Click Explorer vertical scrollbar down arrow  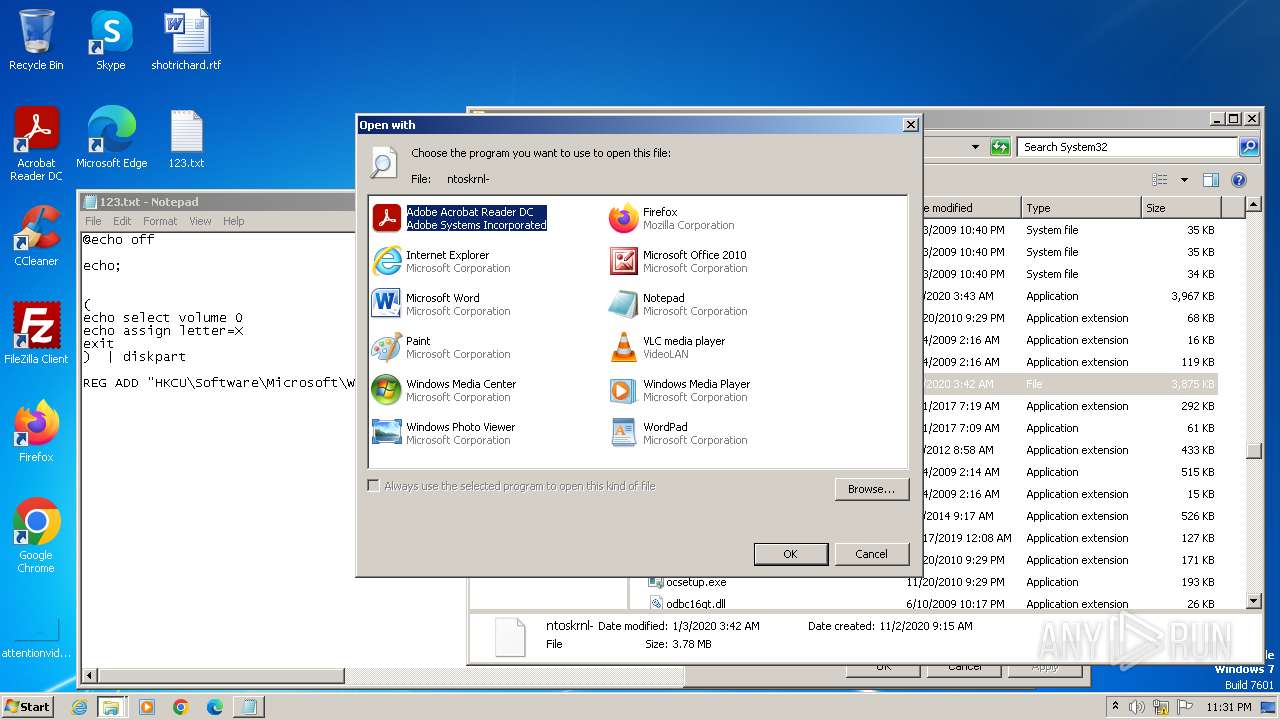click(1254, 601)
